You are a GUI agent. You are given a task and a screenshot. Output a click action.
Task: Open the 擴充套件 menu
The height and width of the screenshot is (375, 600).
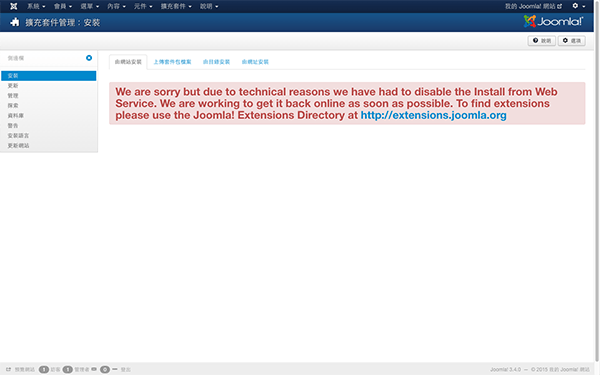(176, 6)
